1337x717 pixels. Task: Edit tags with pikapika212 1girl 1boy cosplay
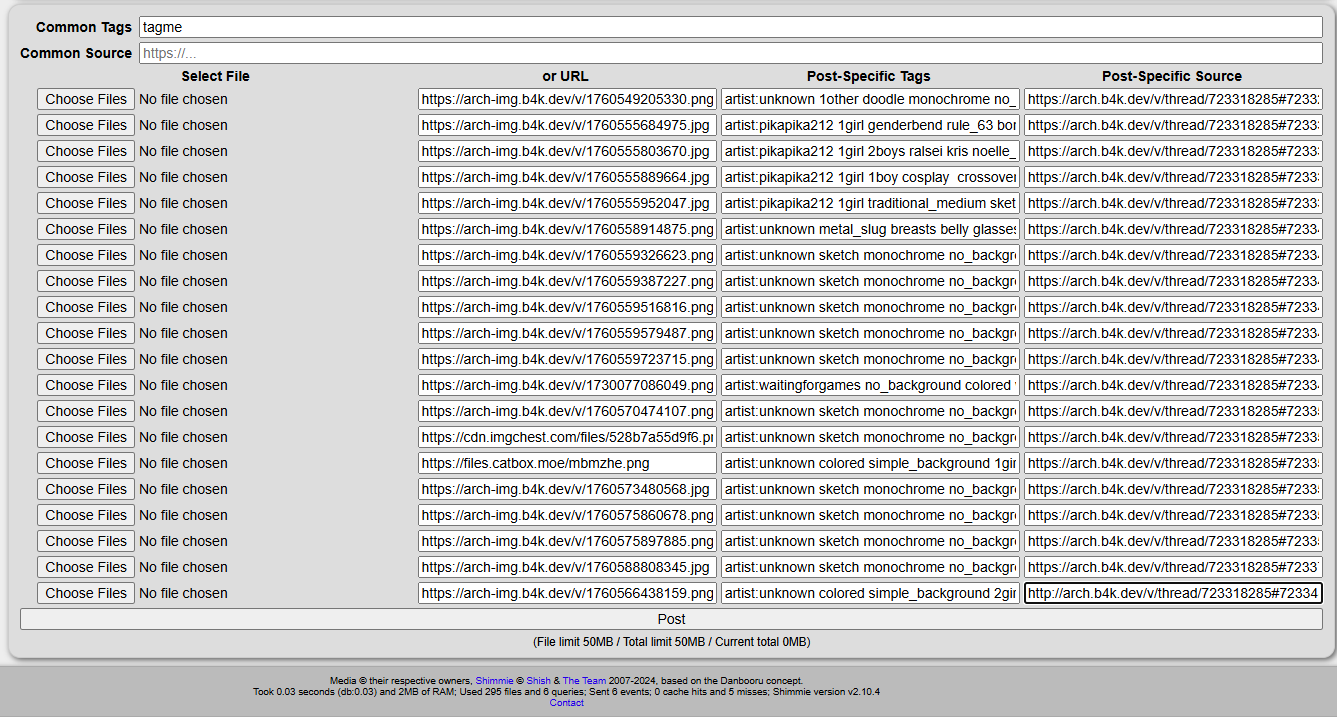click(x=870, y=177)
